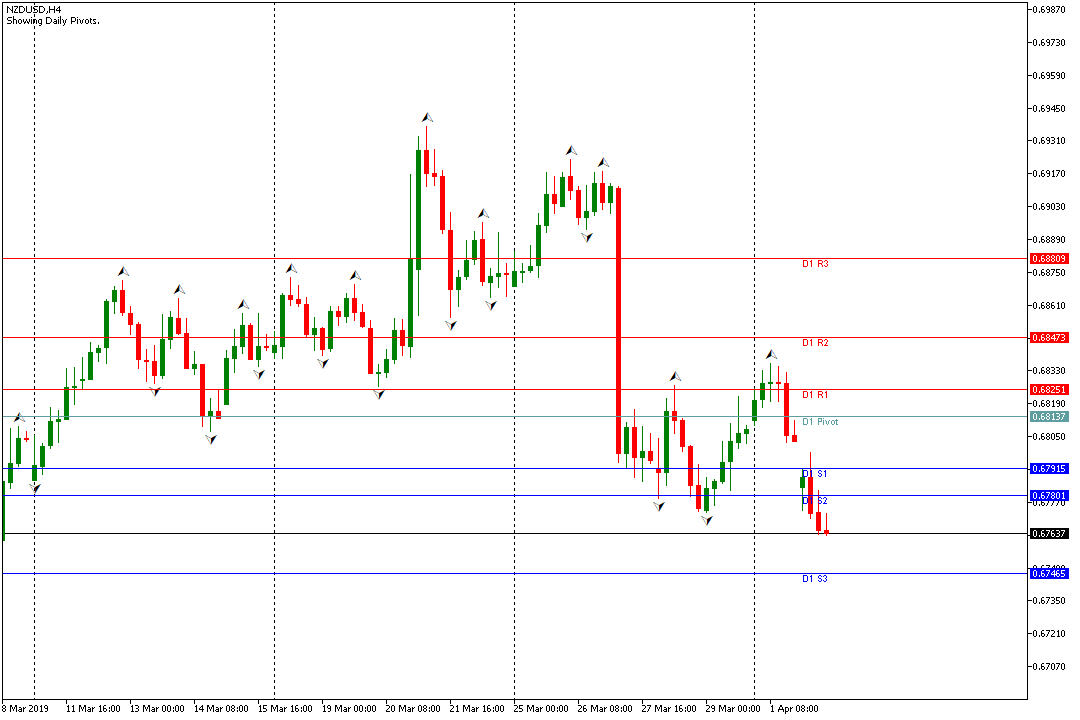
Task: Select the fractal arrow above the 1 Apr high
Action: pyautogui.click(x=771, y=354)
